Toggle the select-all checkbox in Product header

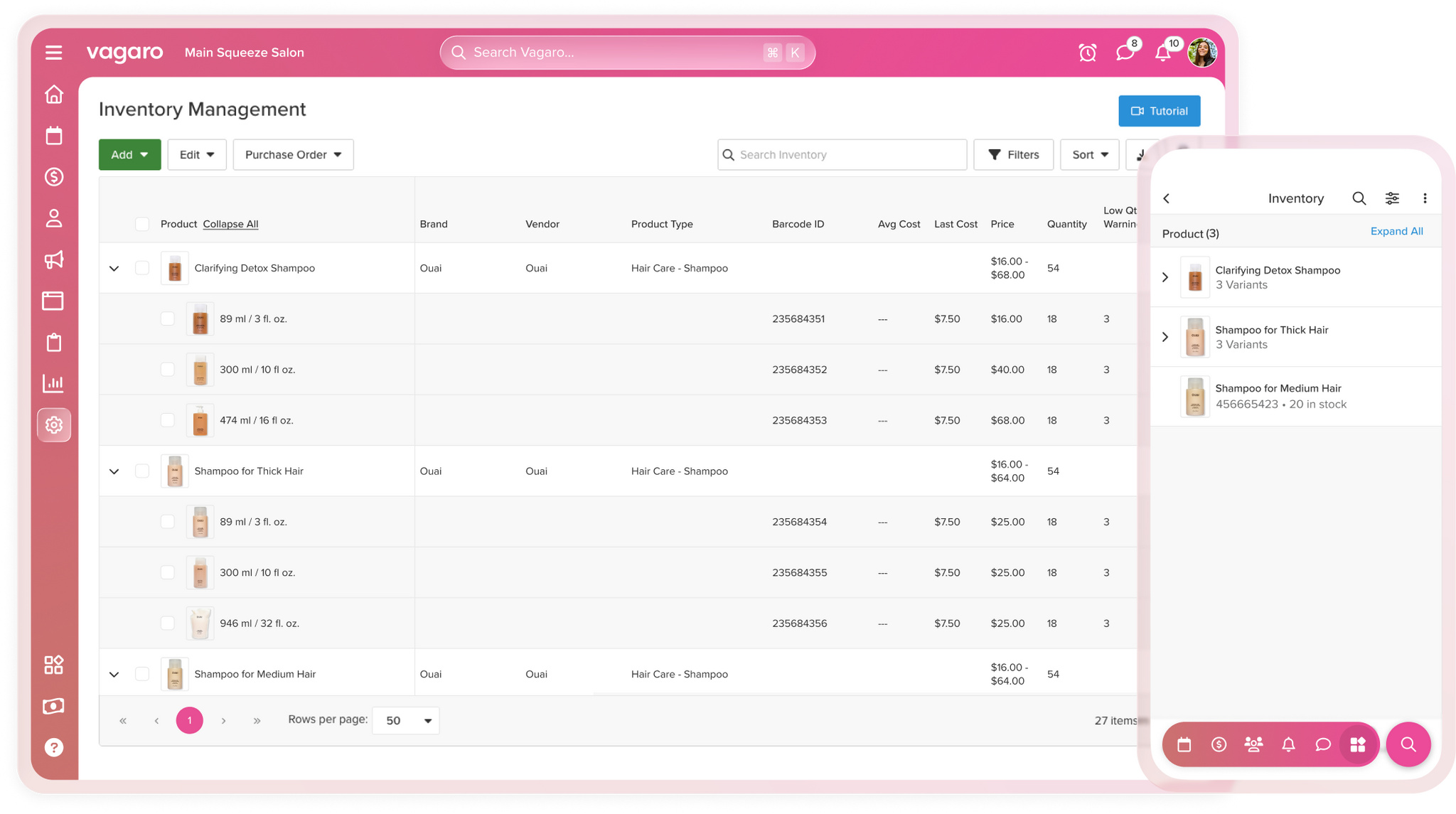click(142, 224)
